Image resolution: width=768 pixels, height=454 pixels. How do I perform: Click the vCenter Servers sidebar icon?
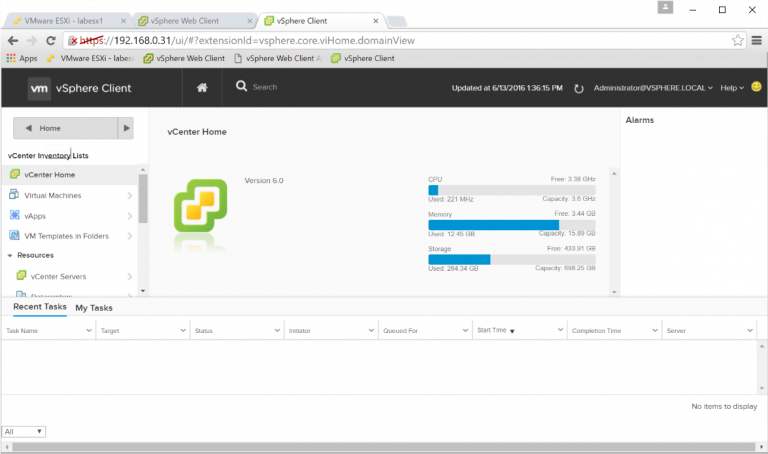pos(21,275)
